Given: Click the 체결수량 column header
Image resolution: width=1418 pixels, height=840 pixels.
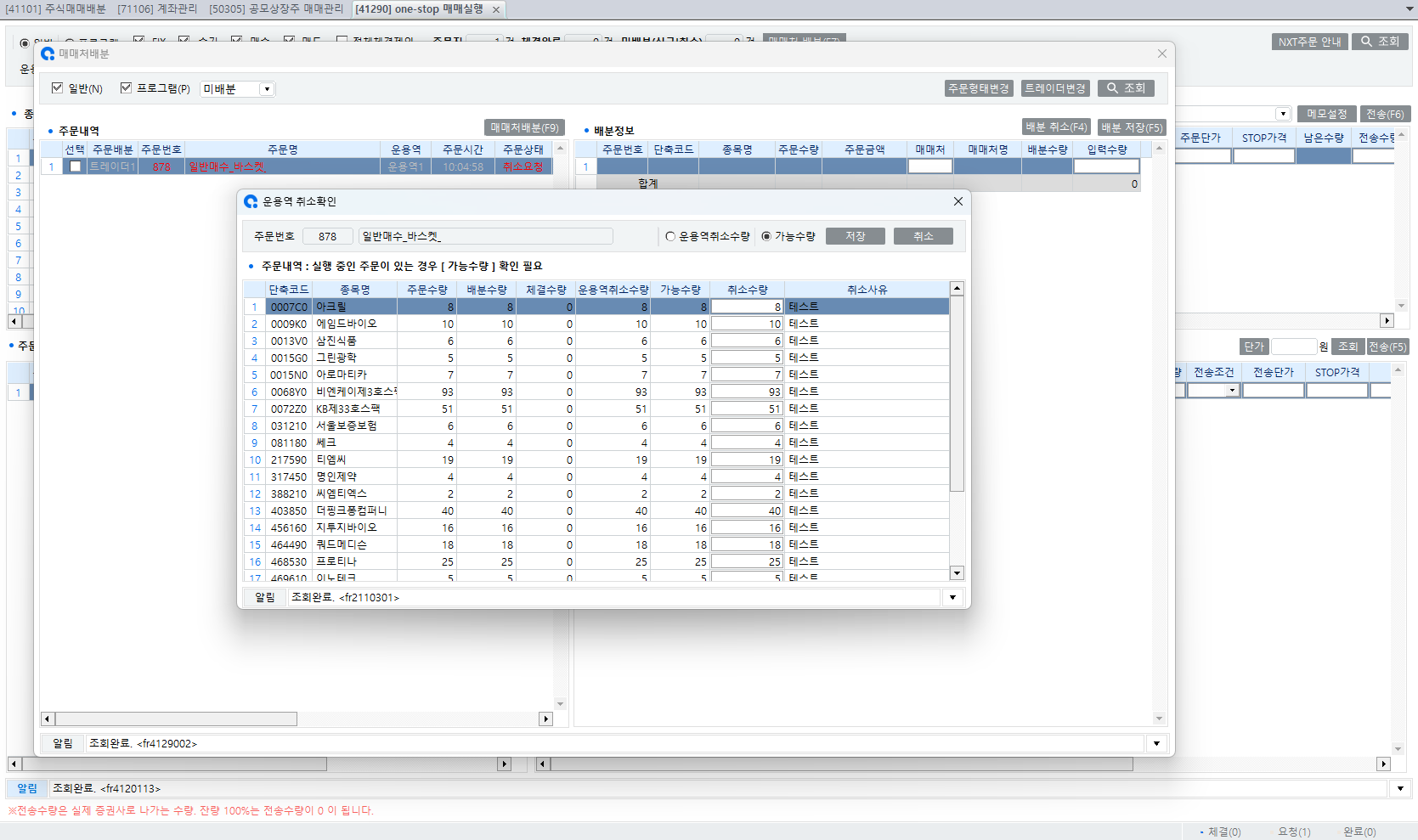Looking at the screenshot, I should point(545,290).
